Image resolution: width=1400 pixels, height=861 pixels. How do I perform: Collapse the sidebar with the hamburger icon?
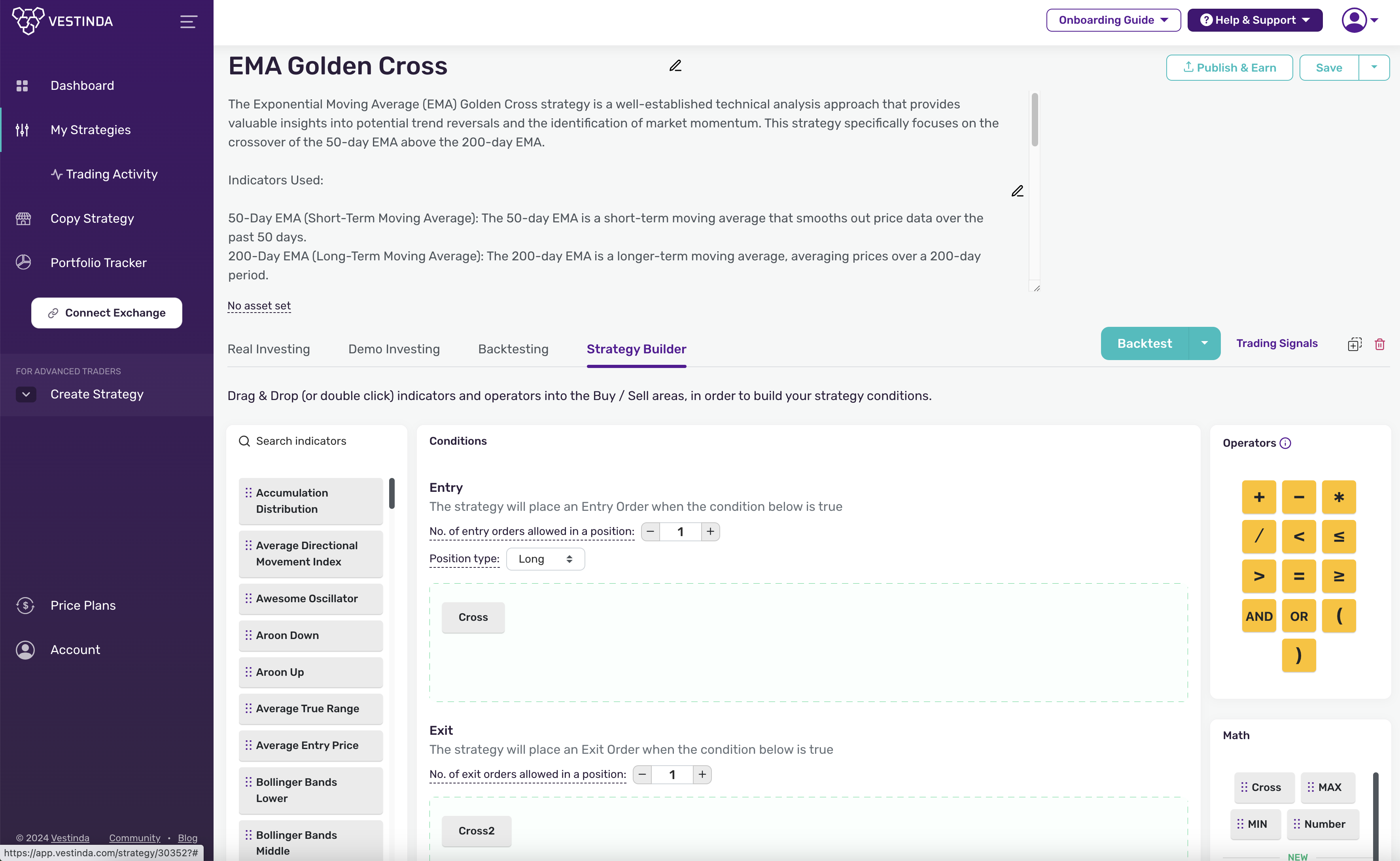click(x=188, y=22)
